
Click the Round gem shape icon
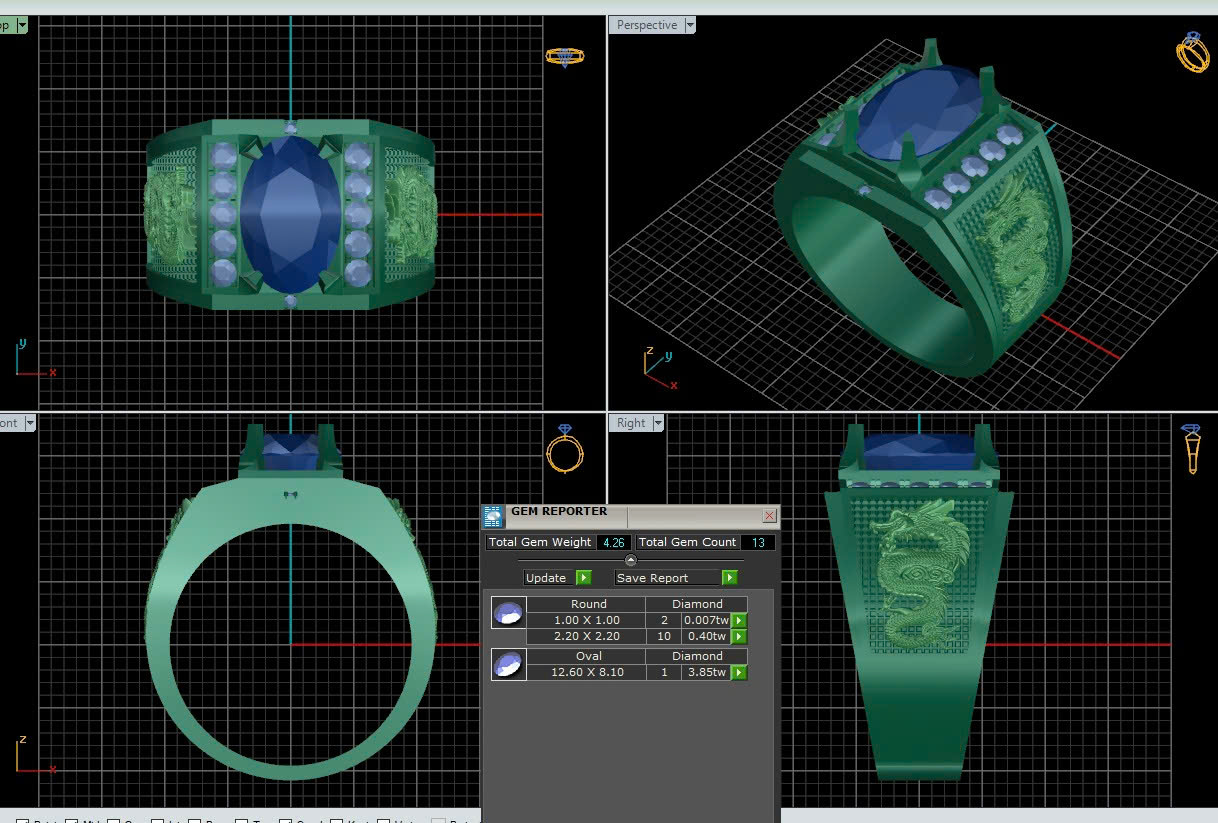point(508,612)
